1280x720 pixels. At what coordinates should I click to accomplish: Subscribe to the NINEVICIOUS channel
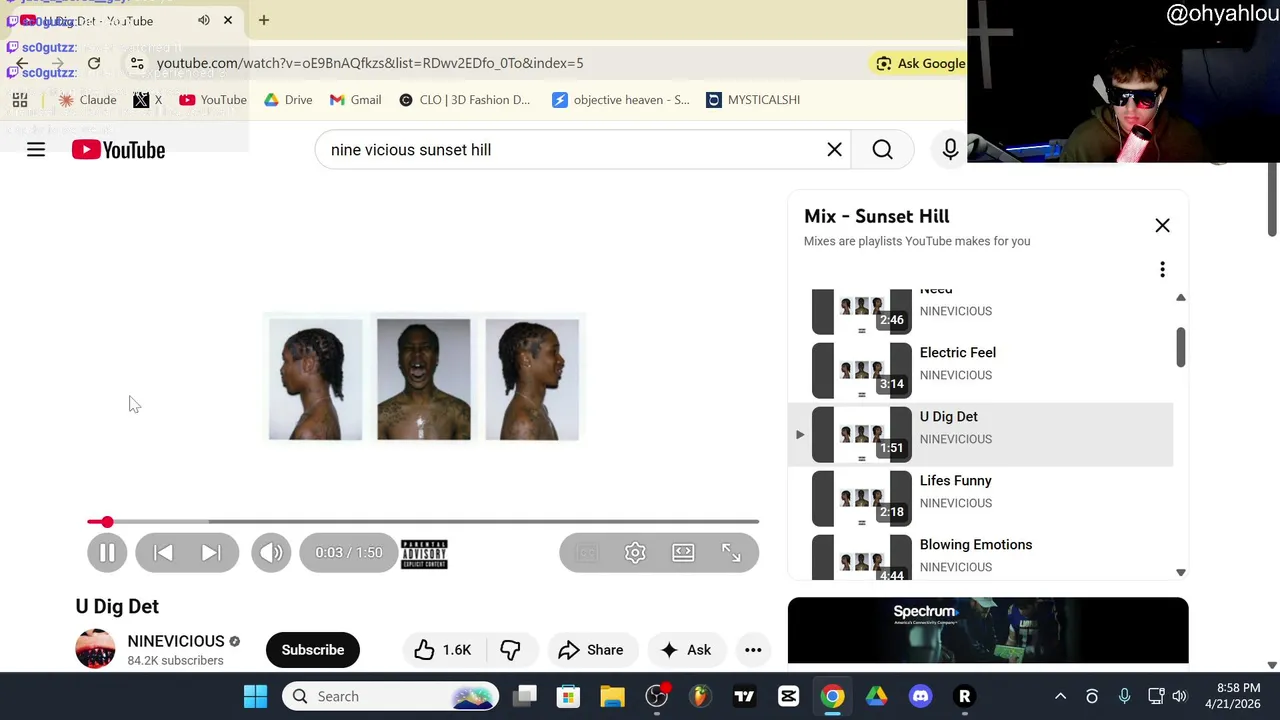pos(312,650)
